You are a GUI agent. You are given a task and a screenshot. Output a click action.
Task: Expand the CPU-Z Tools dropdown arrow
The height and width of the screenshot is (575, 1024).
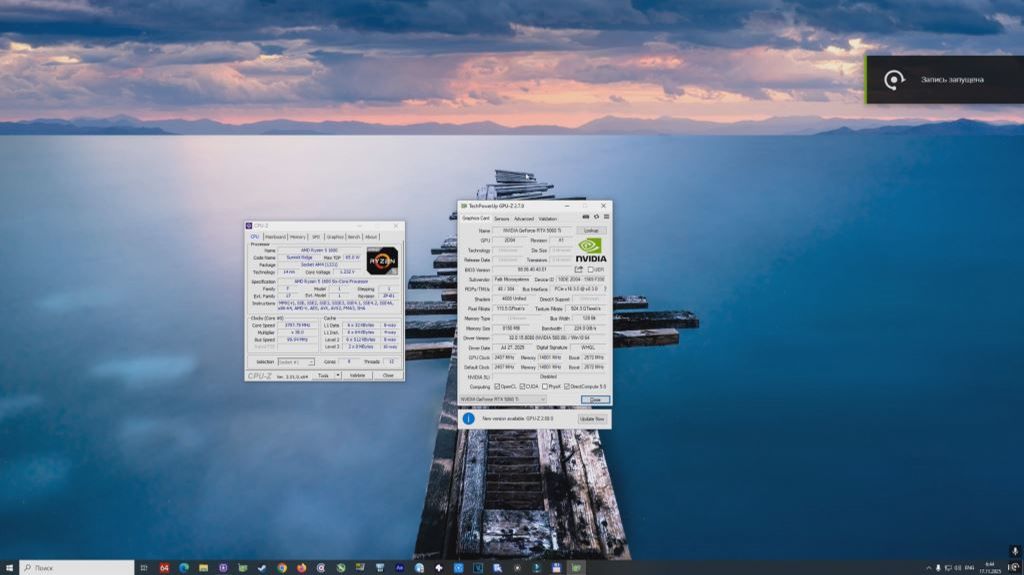pos(338,376)
